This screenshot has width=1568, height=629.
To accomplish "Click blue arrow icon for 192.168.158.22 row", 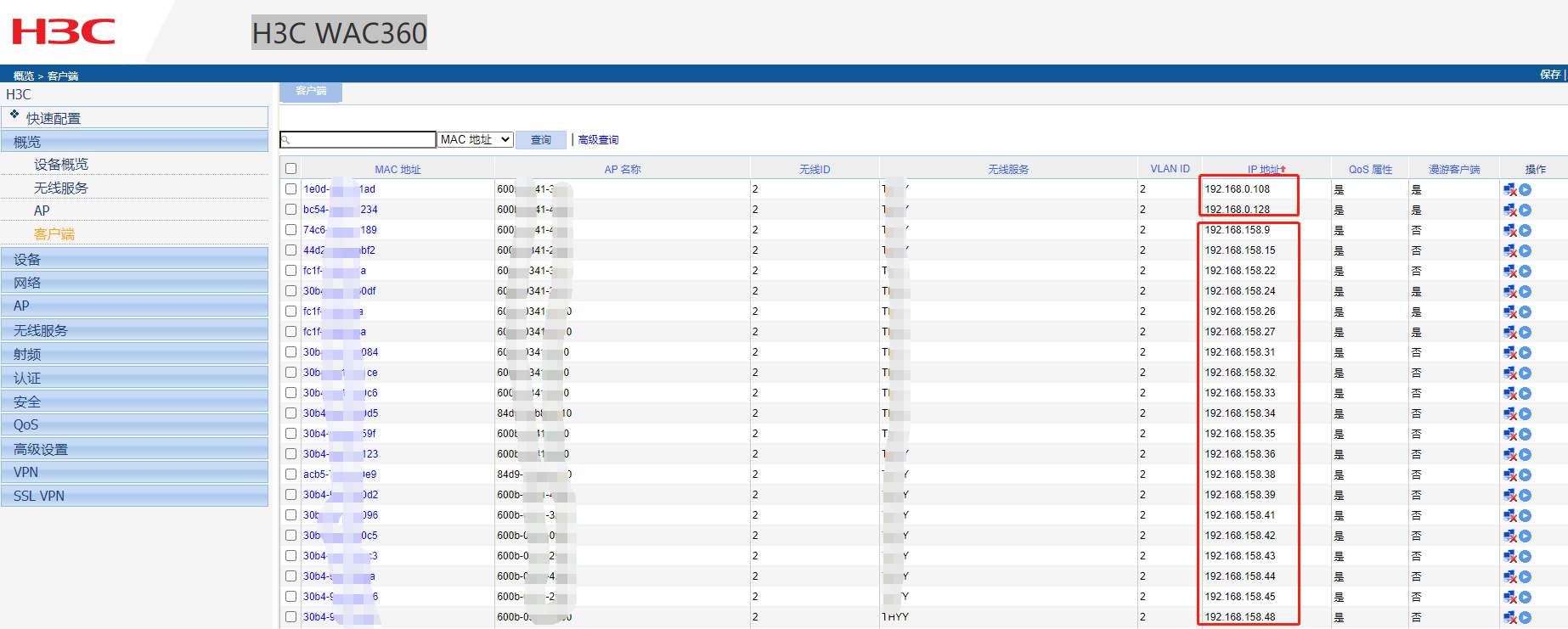I will point(1526,272).
